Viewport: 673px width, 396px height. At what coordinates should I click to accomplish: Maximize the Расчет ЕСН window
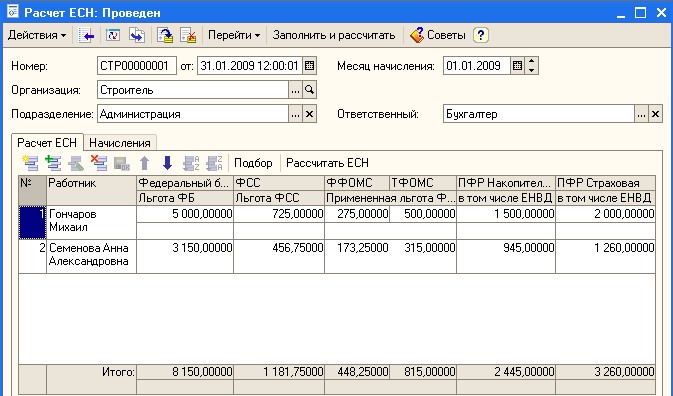click(640, 12)
